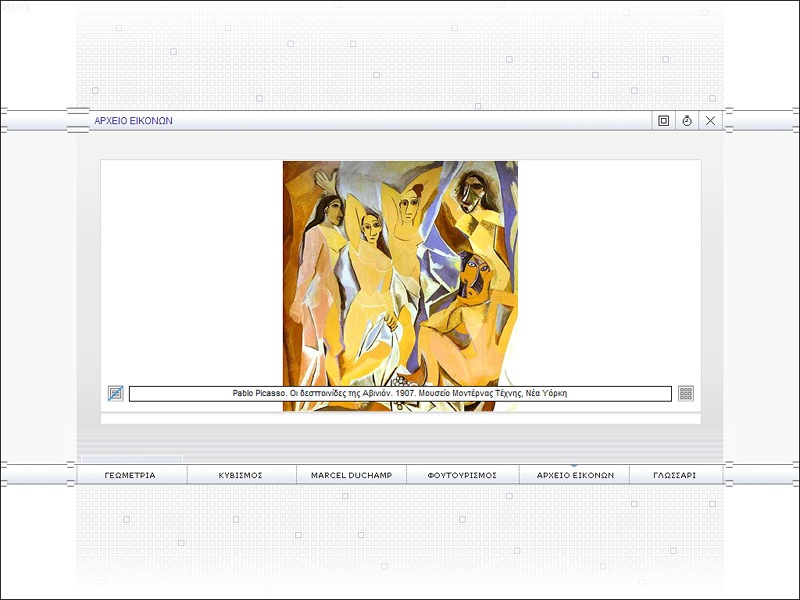Close the ΑΡΧΕΙΟ ΕΙΚΟΝΩΝ panel
Viewport: 800px width, 600px height.
pos(710,121)
